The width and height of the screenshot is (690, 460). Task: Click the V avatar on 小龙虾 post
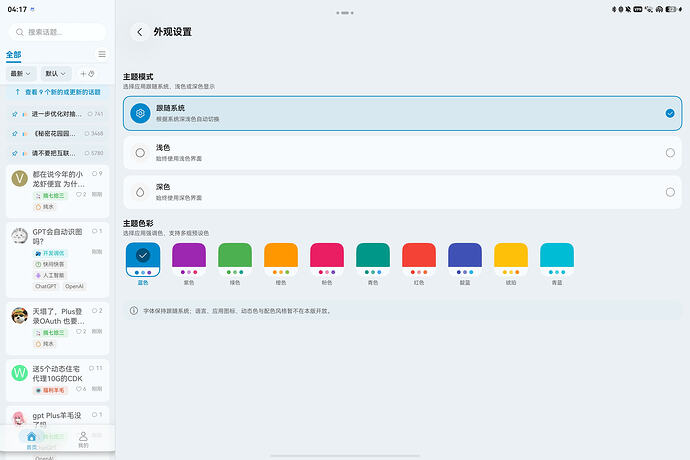19,179
